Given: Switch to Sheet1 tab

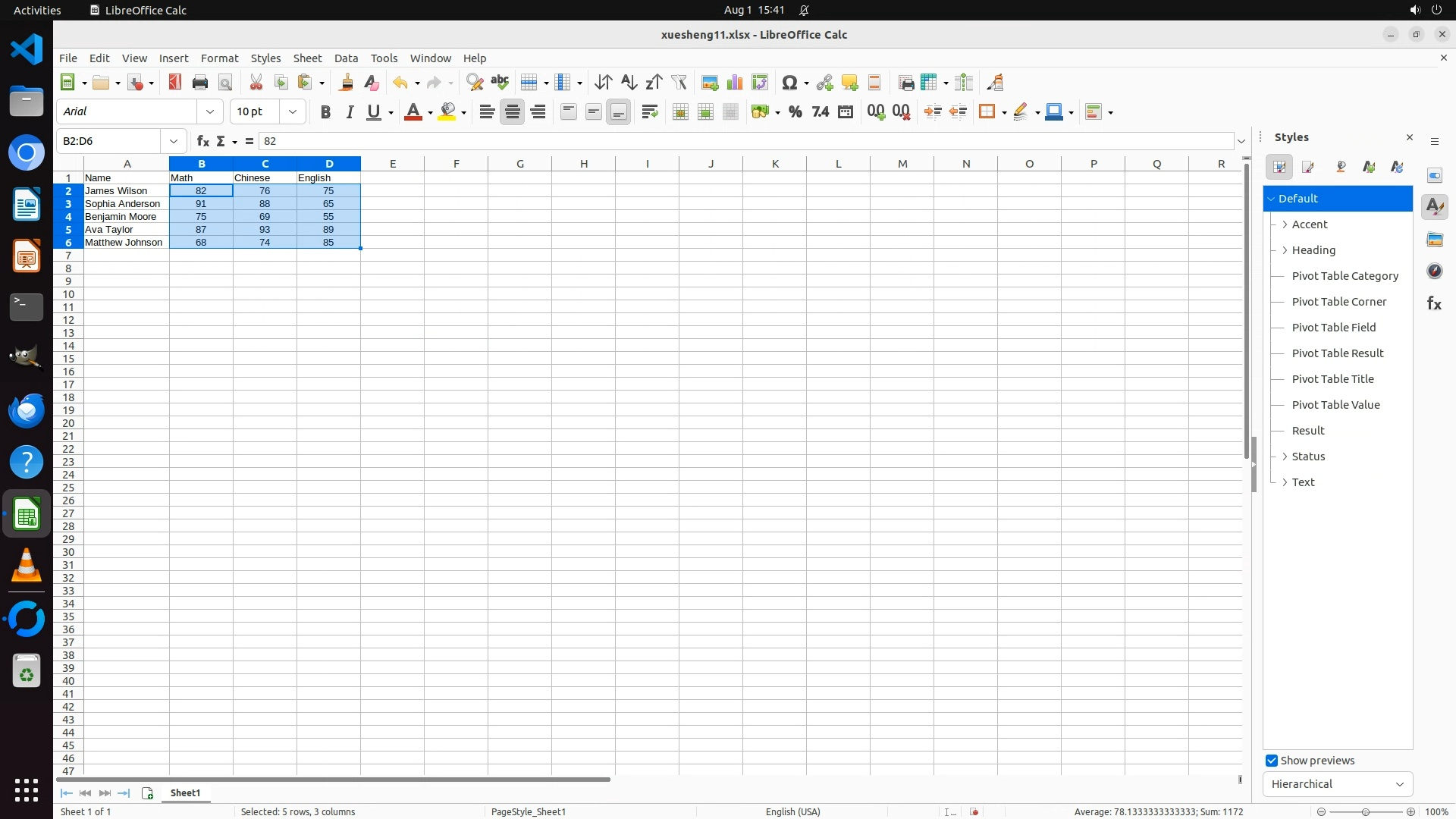Looking at the screenshot, I should tap(185, 793).
